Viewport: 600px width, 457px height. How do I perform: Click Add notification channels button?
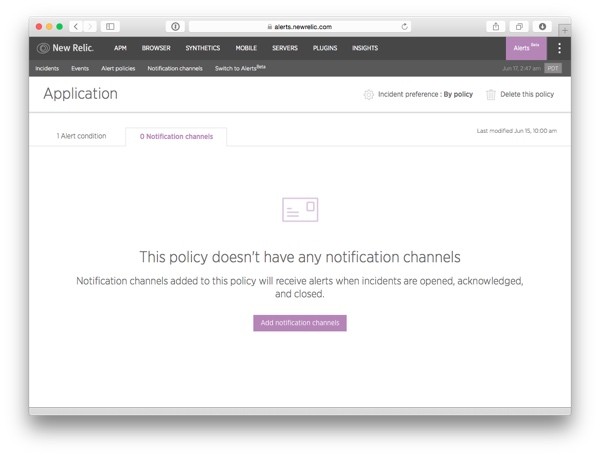[x=300, y=323]
